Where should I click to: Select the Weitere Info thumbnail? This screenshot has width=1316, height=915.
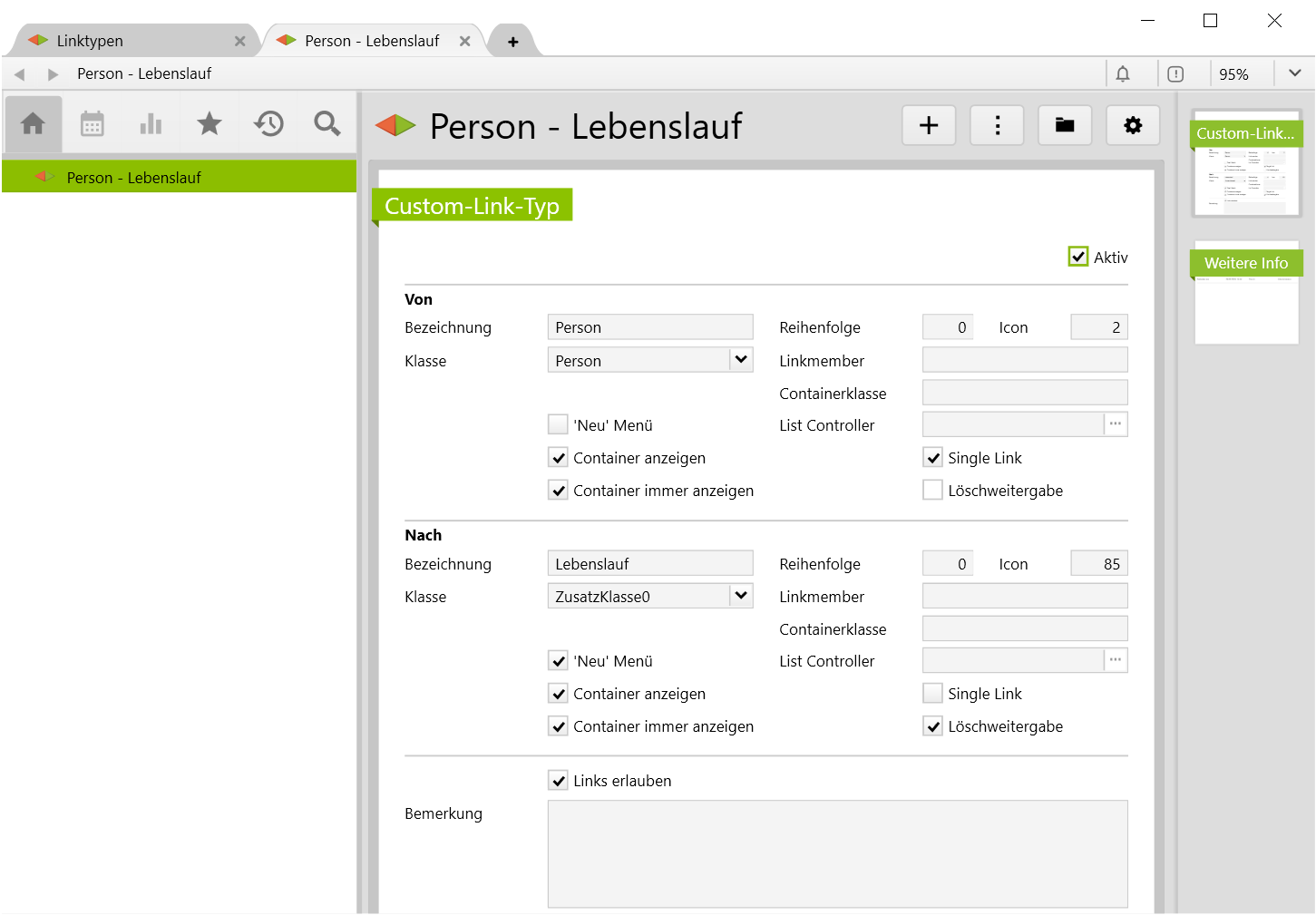pos(1246,292)
